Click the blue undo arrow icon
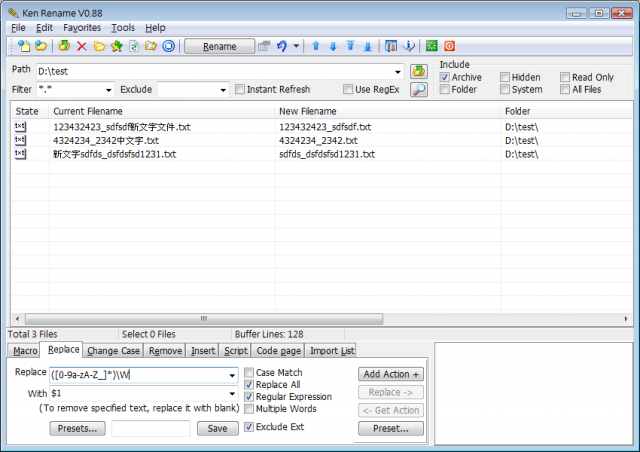This screenshot has height=452, width=640. point(282,46)
